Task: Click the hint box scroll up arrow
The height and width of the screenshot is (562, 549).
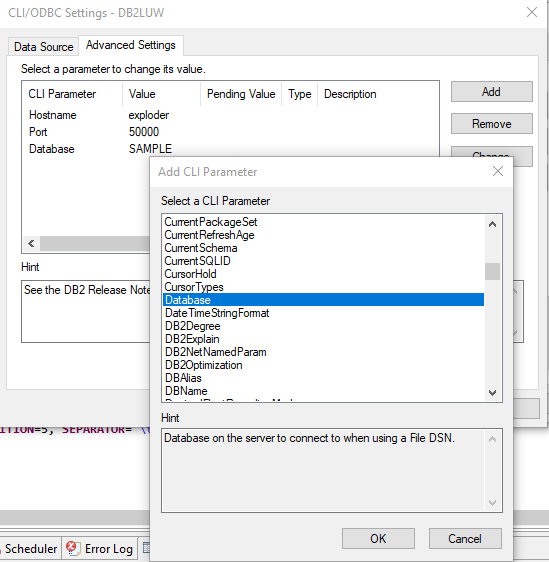Action: point(492,439)
